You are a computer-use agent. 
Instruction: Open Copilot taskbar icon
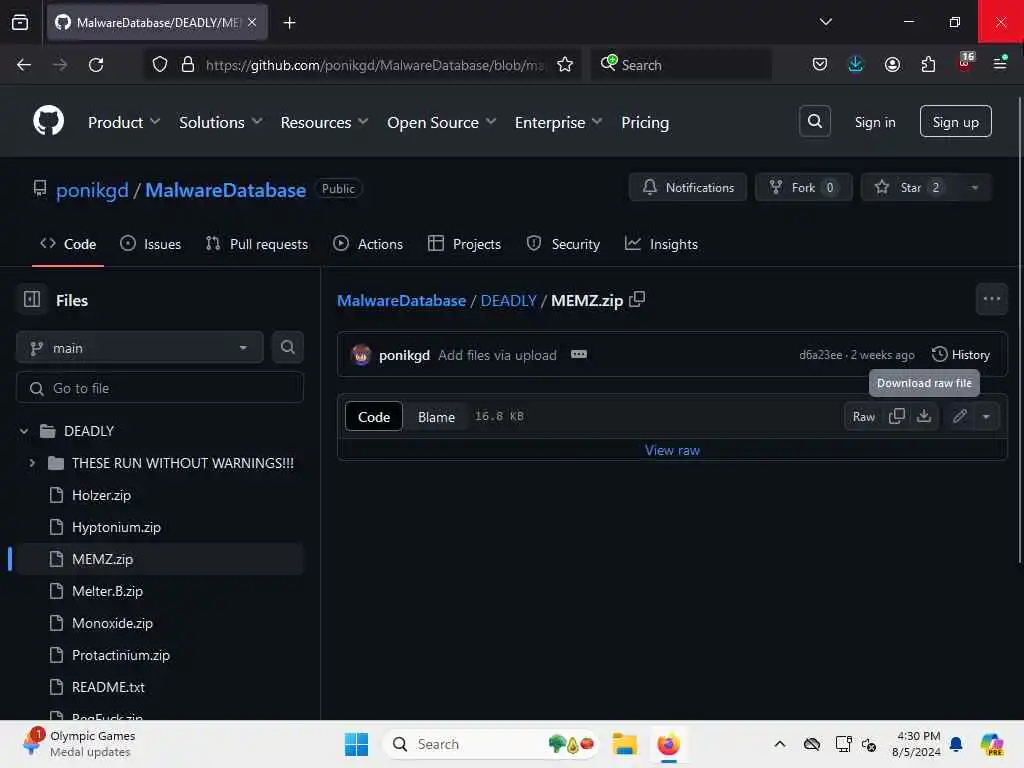tap(991, 744)
